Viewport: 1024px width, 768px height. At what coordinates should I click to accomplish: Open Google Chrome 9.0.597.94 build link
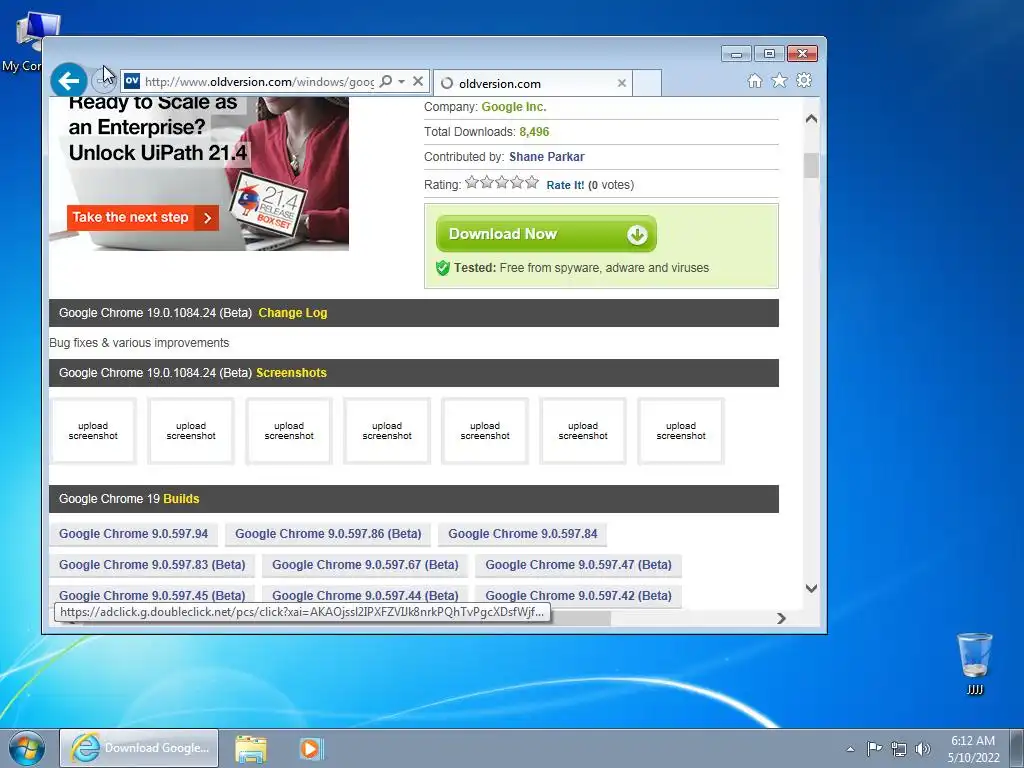tap(133, 534)
